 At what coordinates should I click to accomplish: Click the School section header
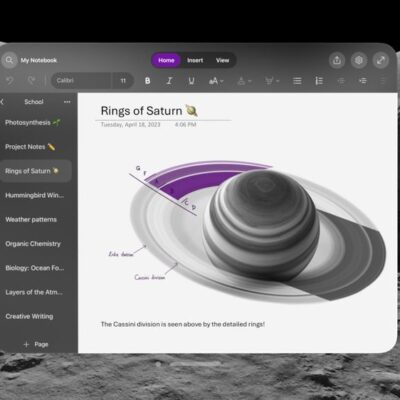click(x=34, y=102)
